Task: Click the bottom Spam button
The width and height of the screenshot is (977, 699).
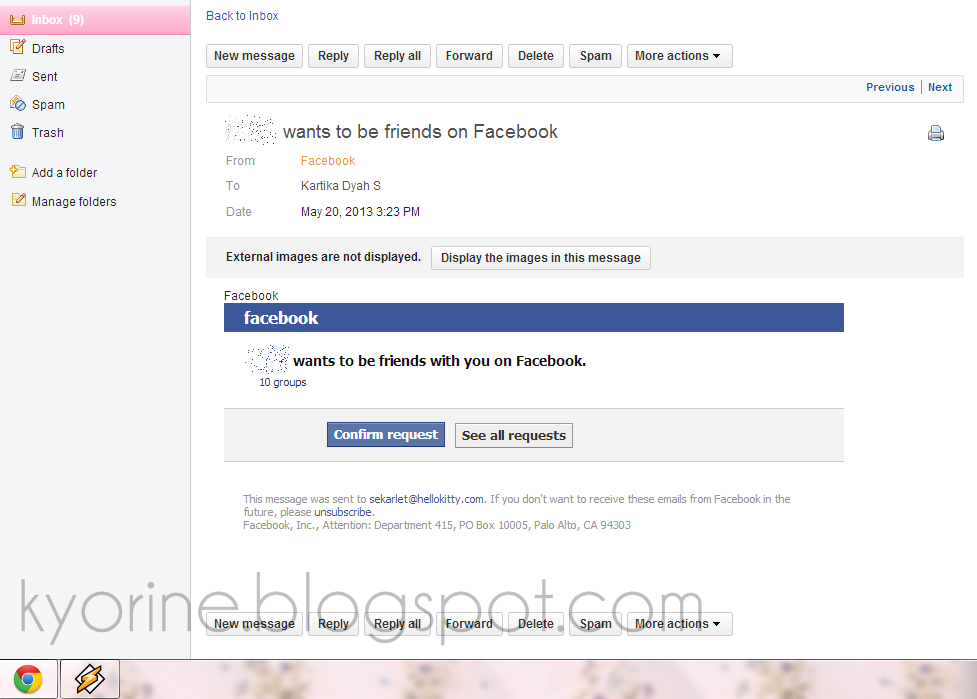Action: click(596, 624)
